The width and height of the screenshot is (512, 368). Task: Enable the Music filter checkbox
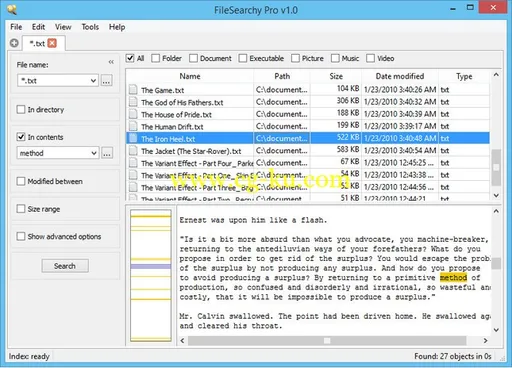point(335,58)
